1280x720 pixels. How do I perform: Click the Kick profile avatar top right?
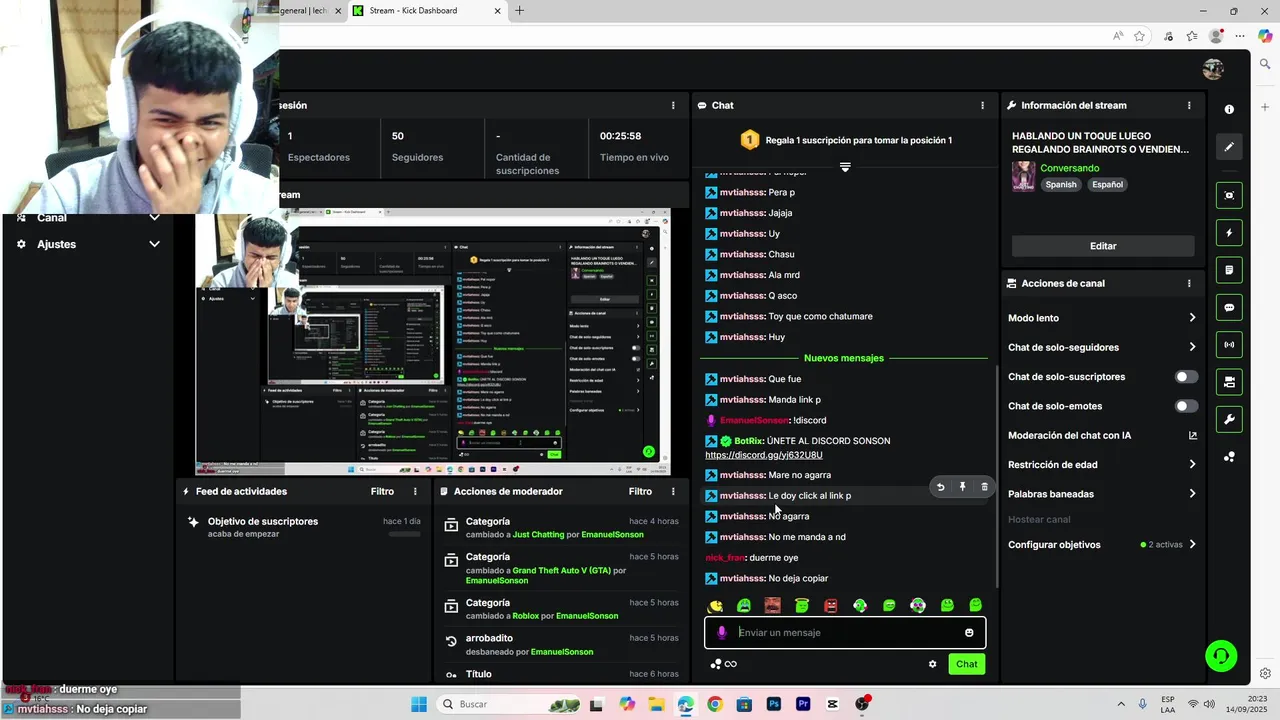pyautogui.click(x=1213, y=68)
